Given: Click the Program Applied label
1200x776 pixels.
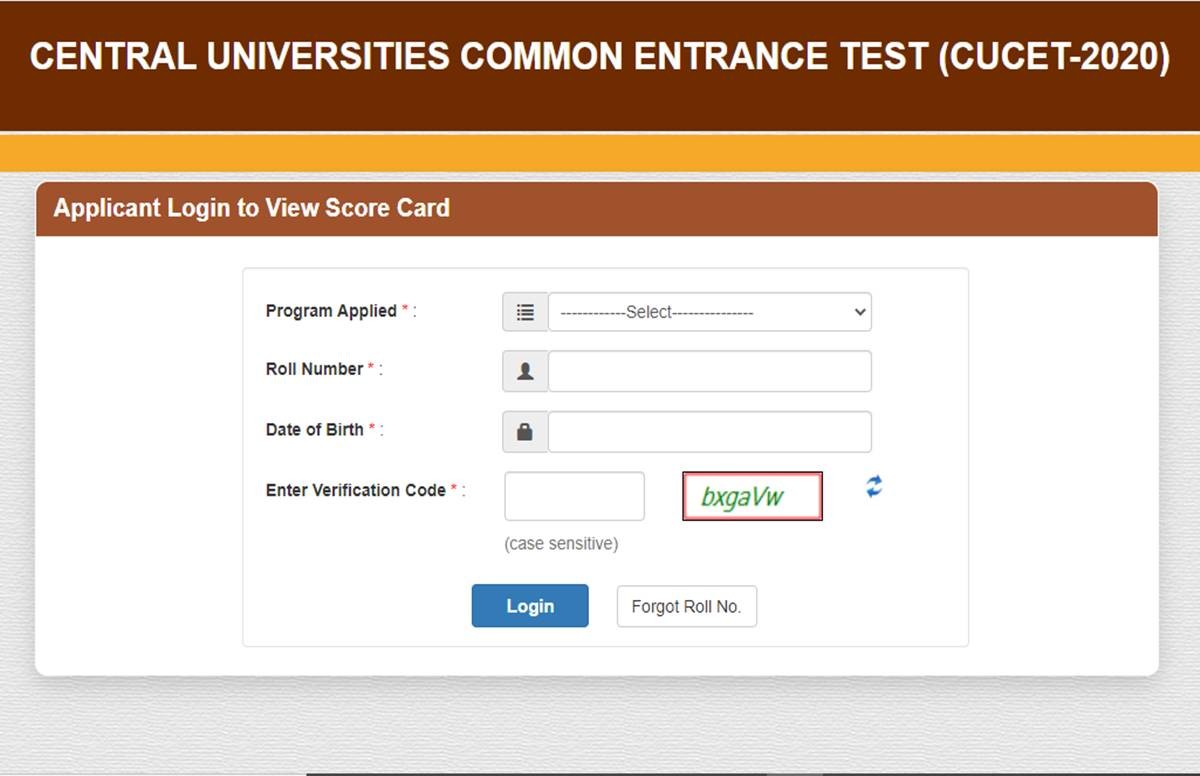Looking at the screenshot, I should point(331,311).
